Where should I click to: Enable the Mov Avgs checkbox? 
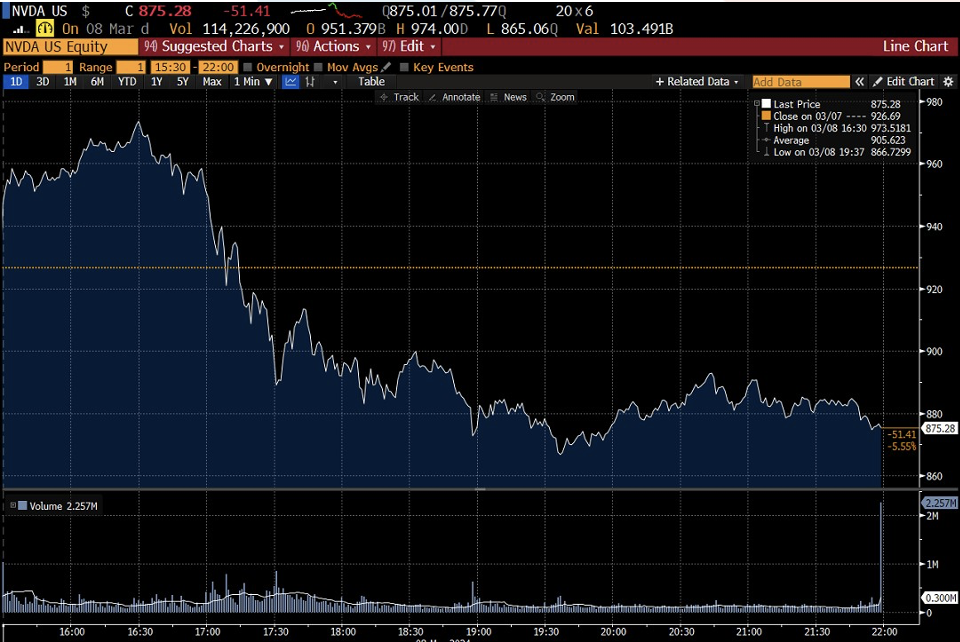click(318, 67)
